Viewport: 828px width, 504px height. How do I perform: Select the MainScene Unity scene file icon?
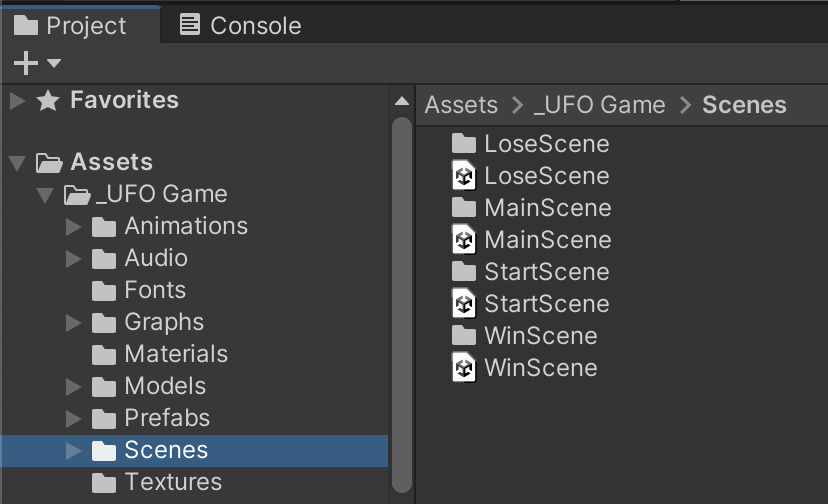(x=463, y=240)
